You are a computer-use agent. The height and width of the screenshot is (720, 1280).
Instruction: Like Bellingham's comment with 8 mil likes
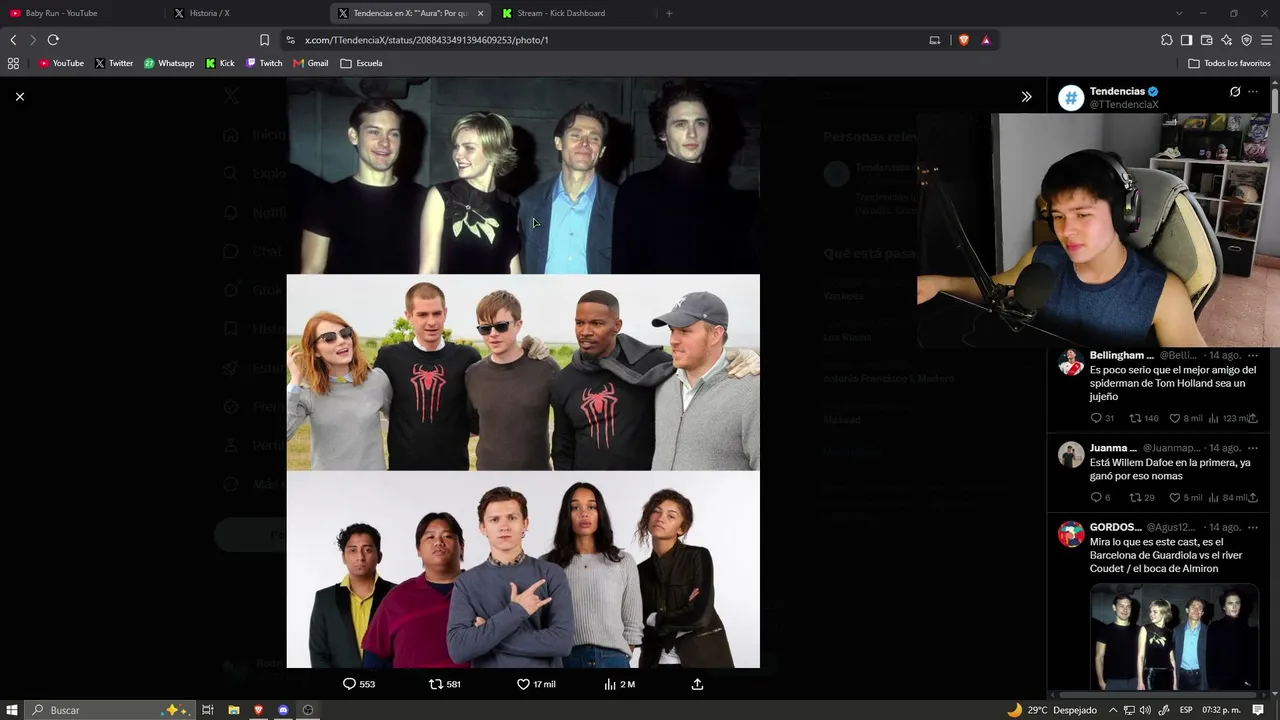(1186, 418)
